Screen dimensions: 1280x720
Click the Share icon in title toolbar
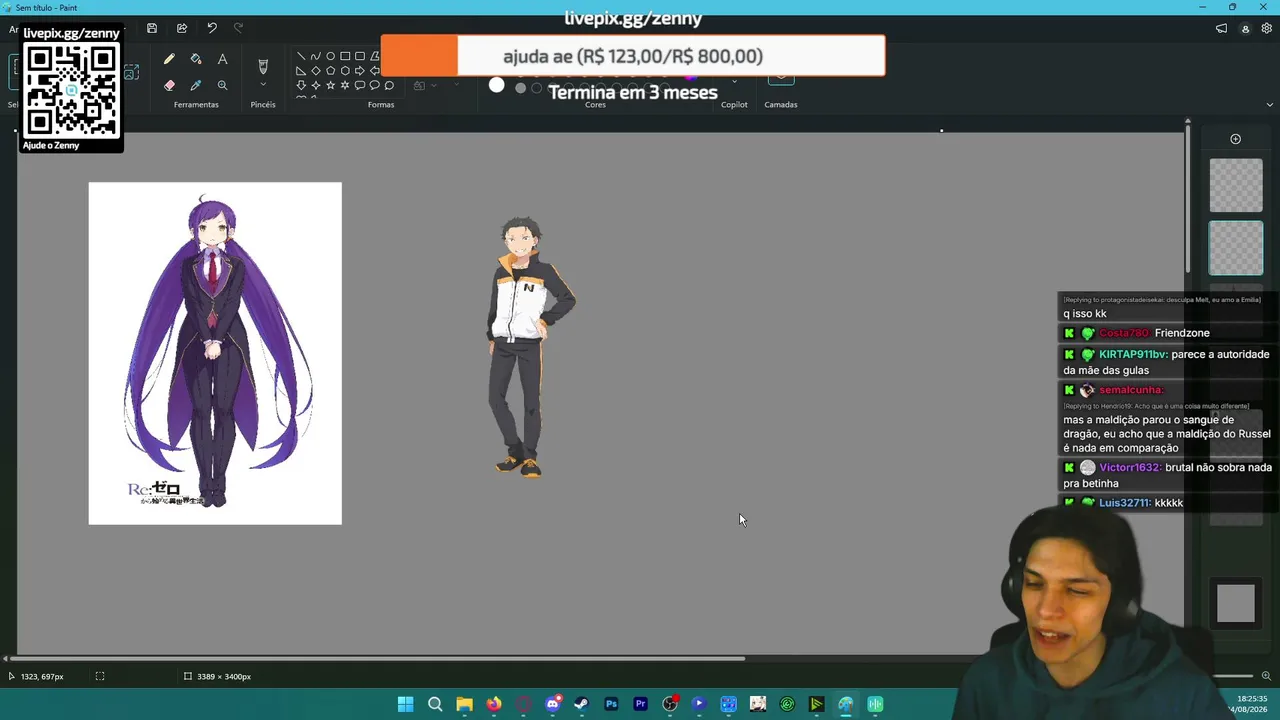(182, 28)
